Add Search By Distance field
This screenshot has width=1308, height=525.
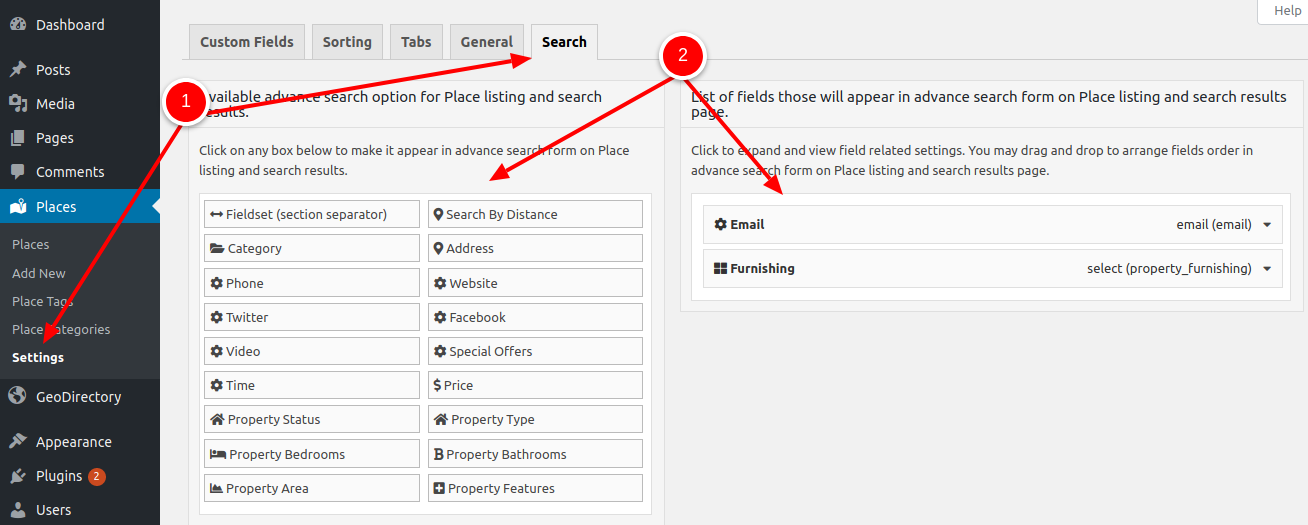[535, 214]
